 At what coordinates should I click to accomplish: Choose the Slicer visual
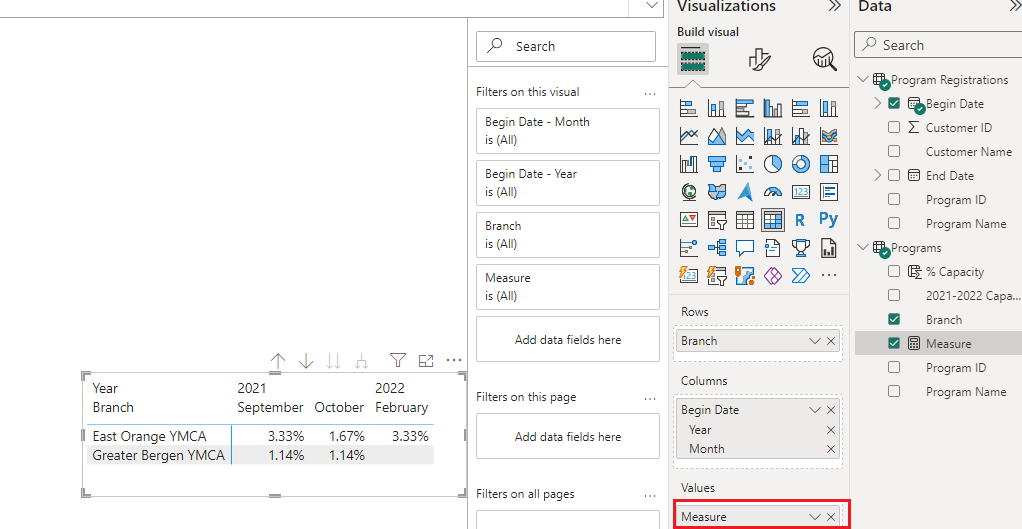click(717, 220)
